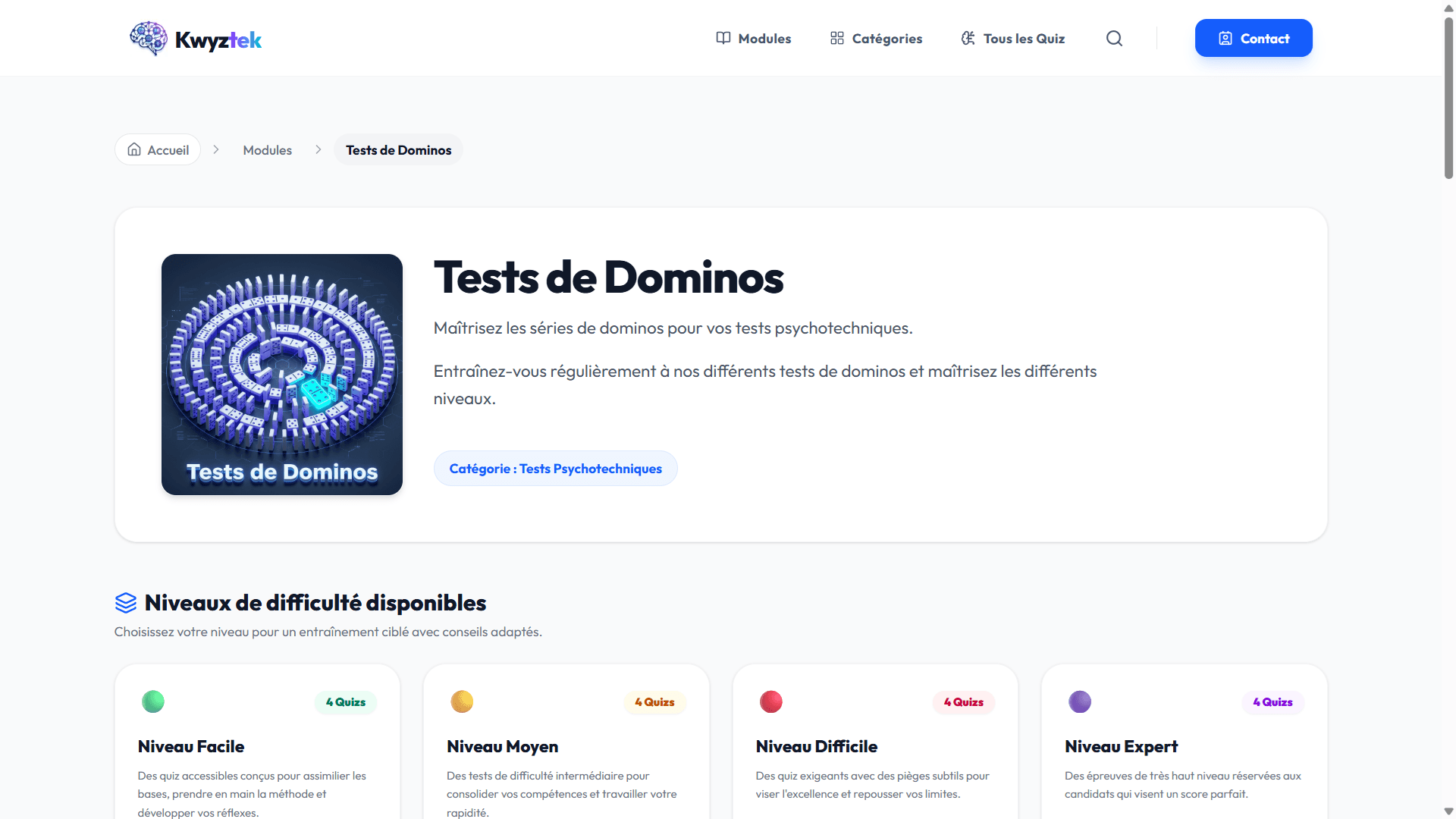This screenshot has width=1456, height=819.
Task: Click the Contact button
Action: click(1254, 38)
